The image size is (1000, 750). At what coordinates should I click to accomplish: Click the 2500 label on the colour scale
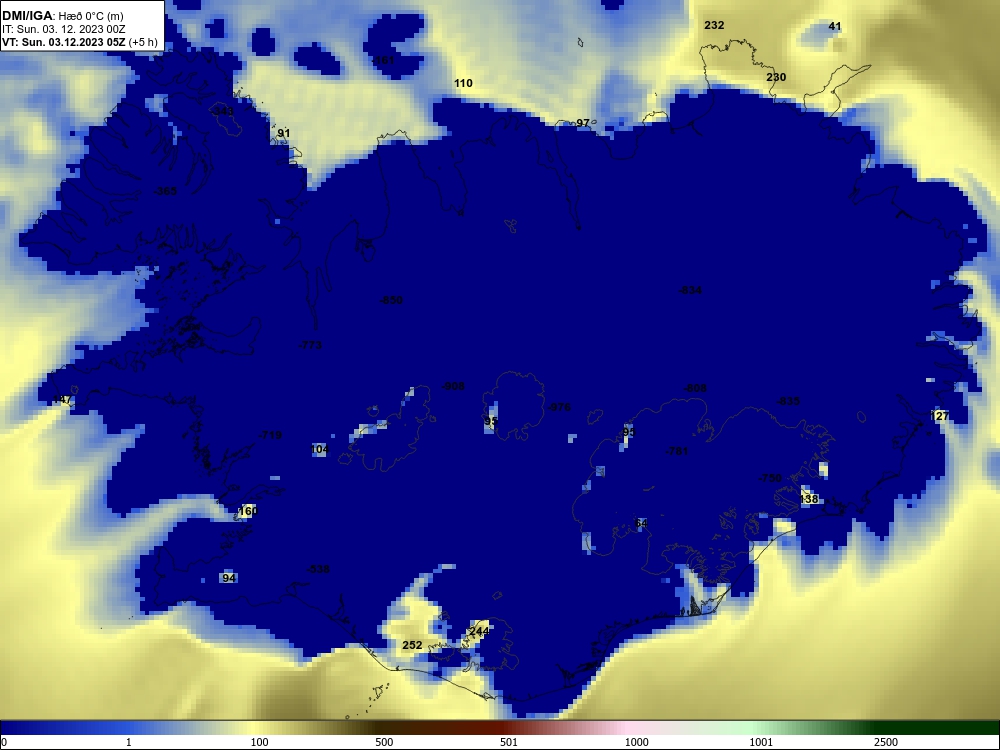tap(886, 742)
